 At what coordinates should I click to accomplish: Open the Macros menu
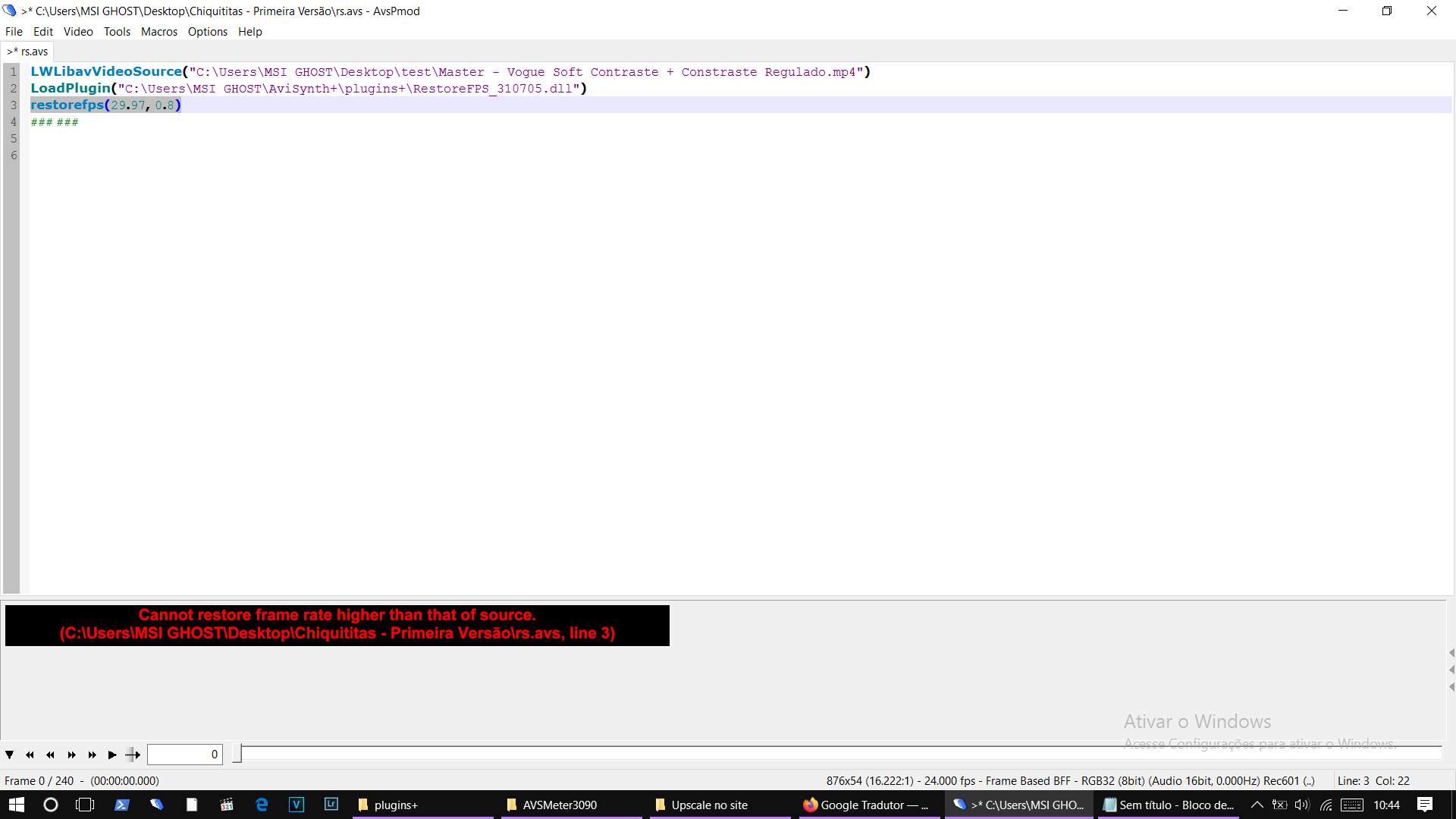point(159,32)
